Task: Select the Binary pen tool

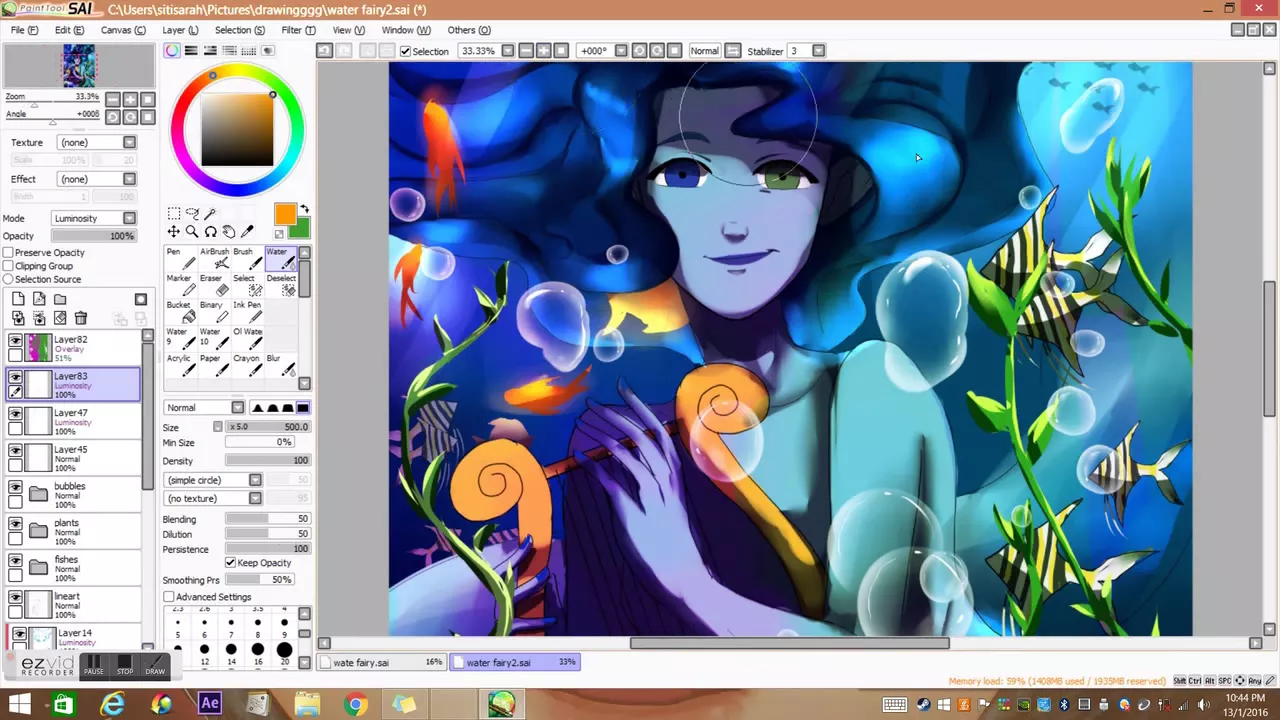Action: pyautogui.click(x=214, y=312)
